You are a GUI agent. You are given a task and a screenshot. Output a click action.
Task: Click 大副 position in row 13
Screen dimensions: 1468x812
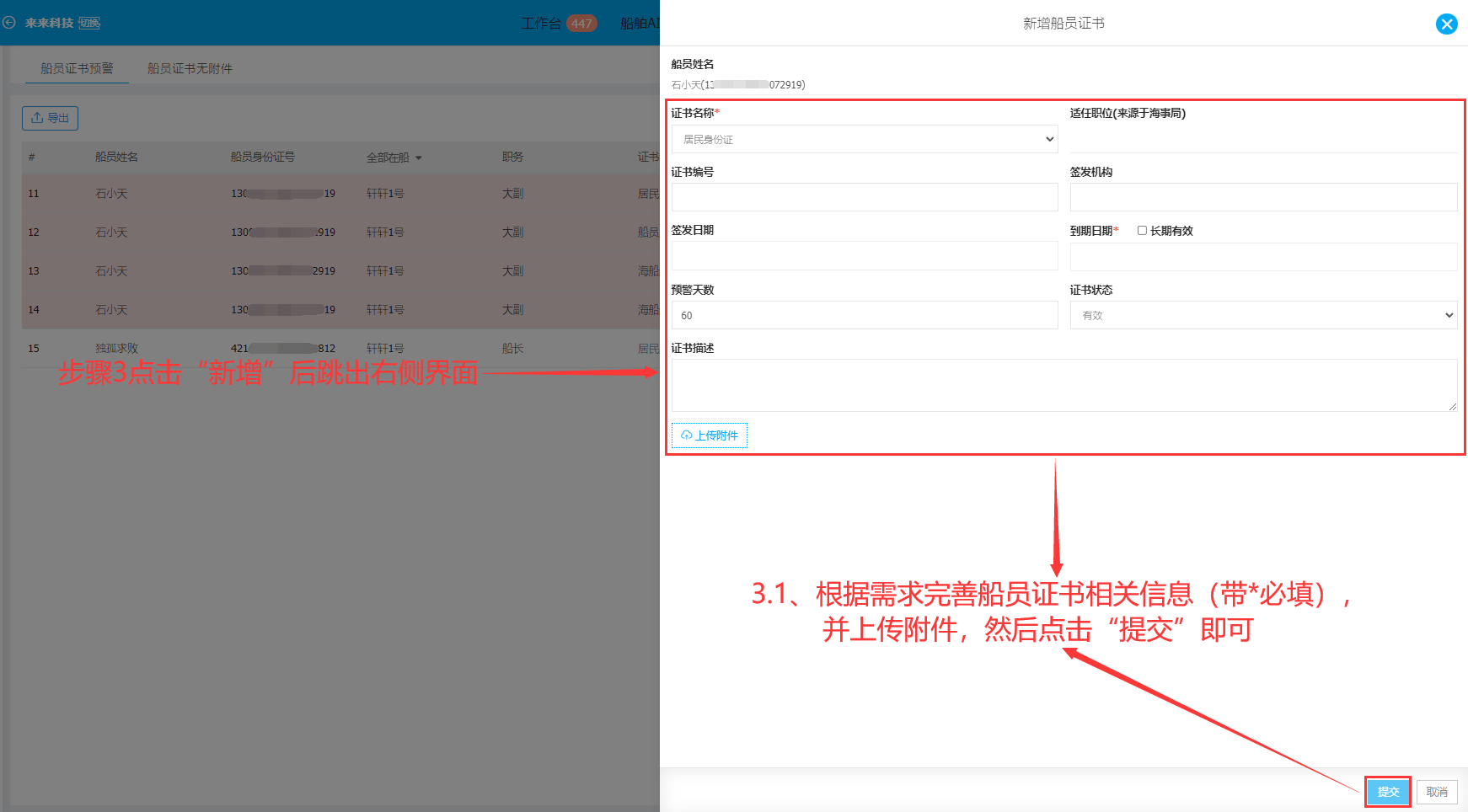click(512, 271)
